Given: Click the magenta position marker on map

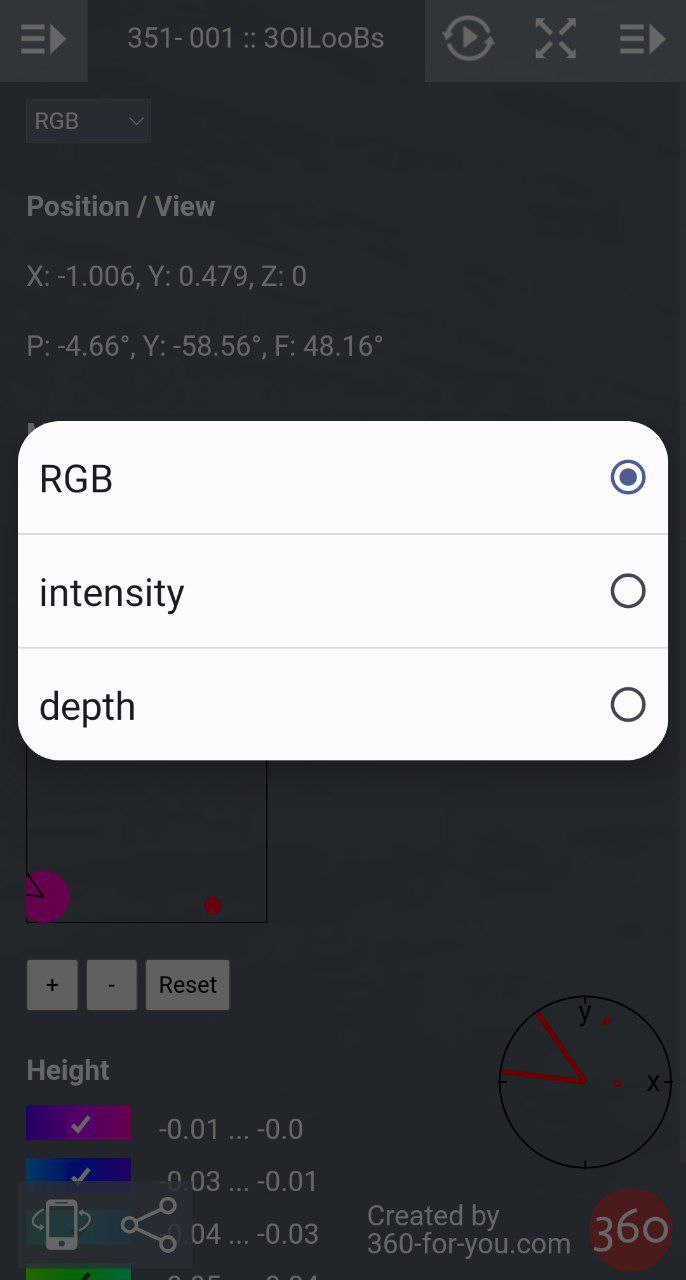Looking at the screenshot, I should pyautogui.click(x=45, y=896).
